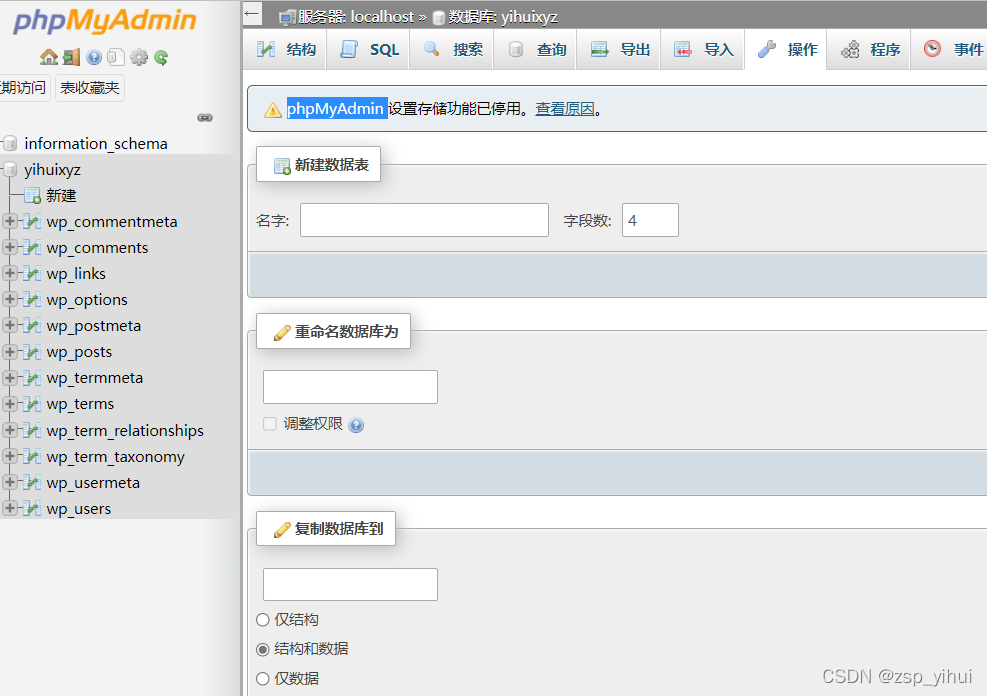Click the yellow warning triangle icon
Screen dimensions: 987x696
click(273, 110)
